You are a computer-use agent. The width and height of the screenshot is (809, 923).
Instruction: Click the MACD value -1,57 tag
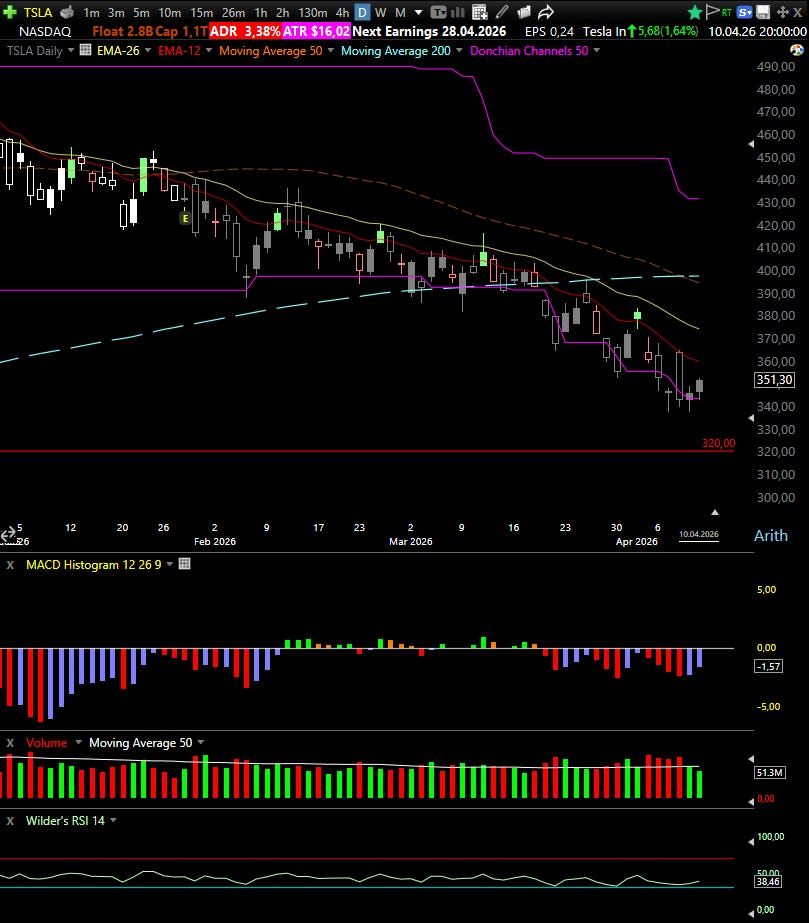[768, 666]
